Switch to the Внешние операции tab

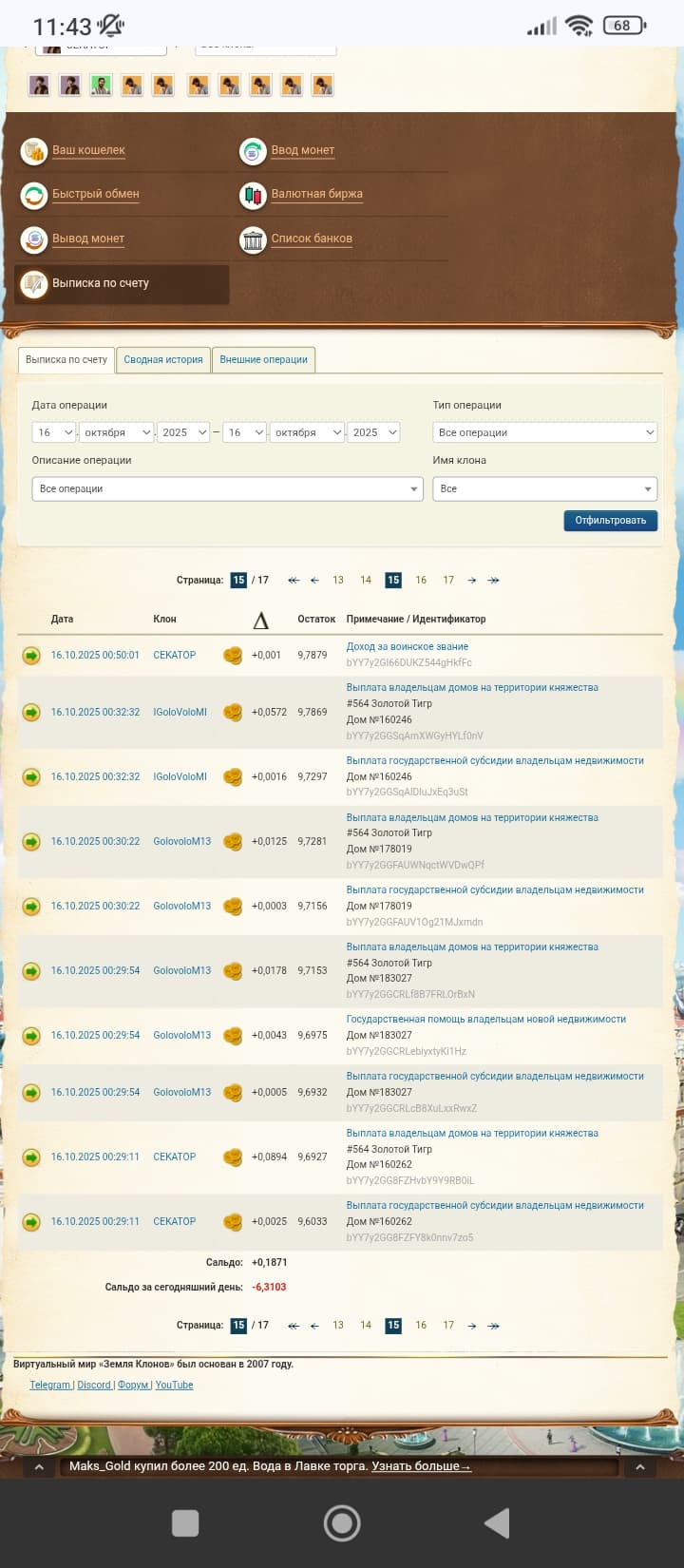pos(263,360)
